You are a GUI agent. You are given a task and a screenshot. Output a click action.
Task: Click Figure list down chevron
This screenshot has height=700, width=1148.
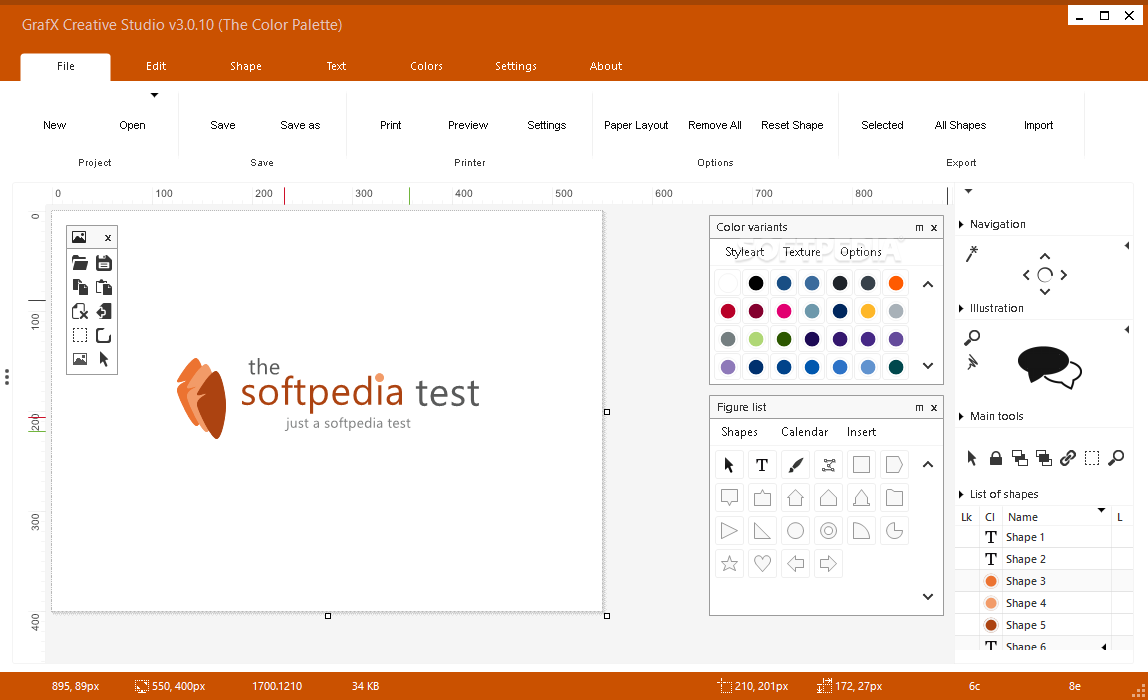coord(928,597)
